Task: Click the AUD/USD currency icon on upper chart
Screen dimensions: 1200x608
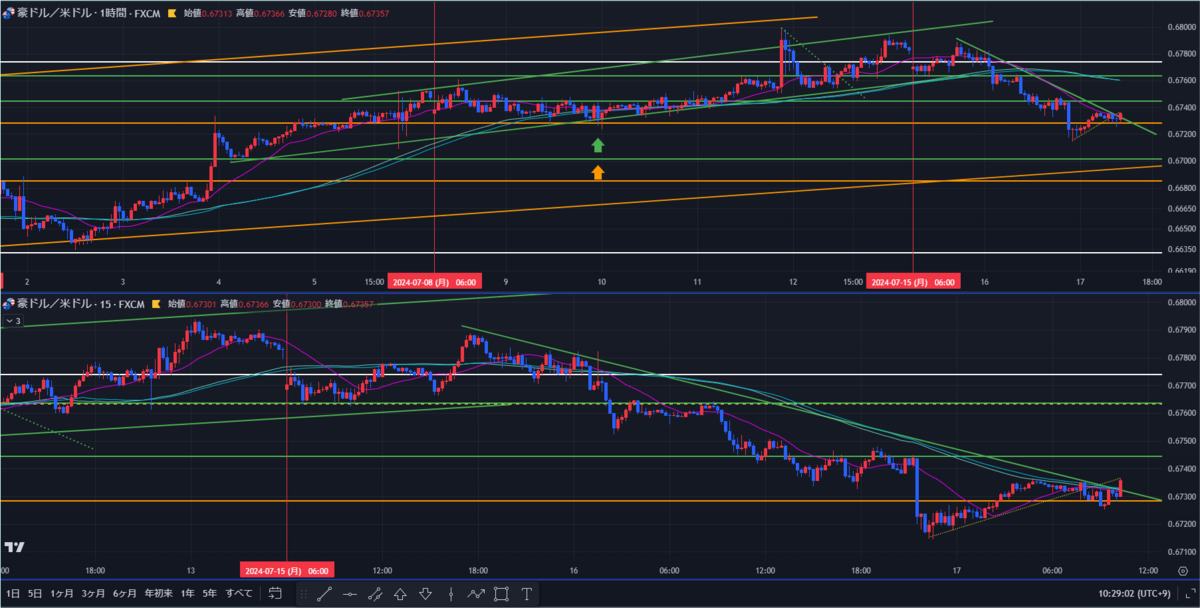Action: pyautogui.click(x=9, y=14)
